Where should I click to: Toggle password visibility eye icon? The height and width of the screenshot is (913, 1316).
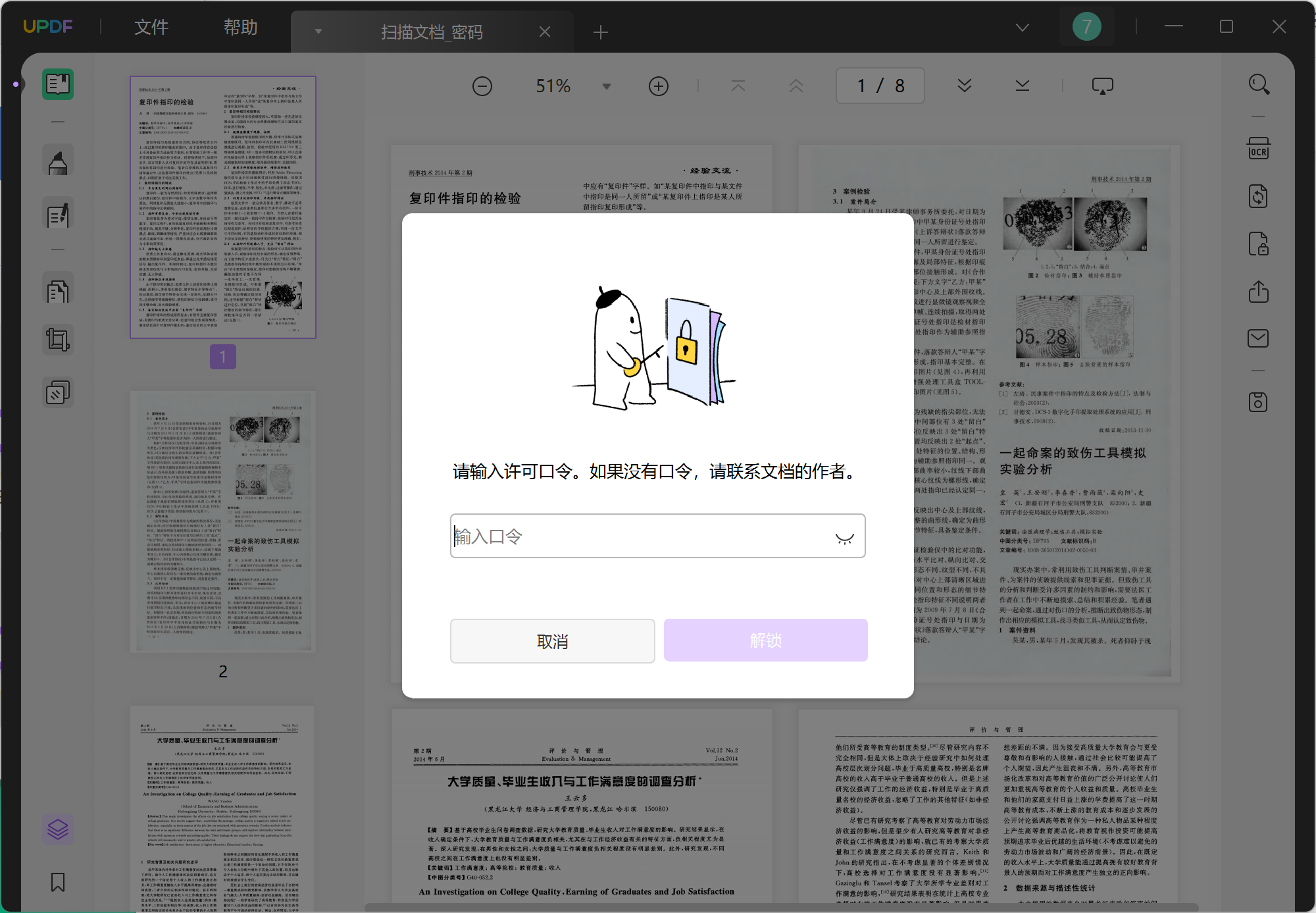844,538
